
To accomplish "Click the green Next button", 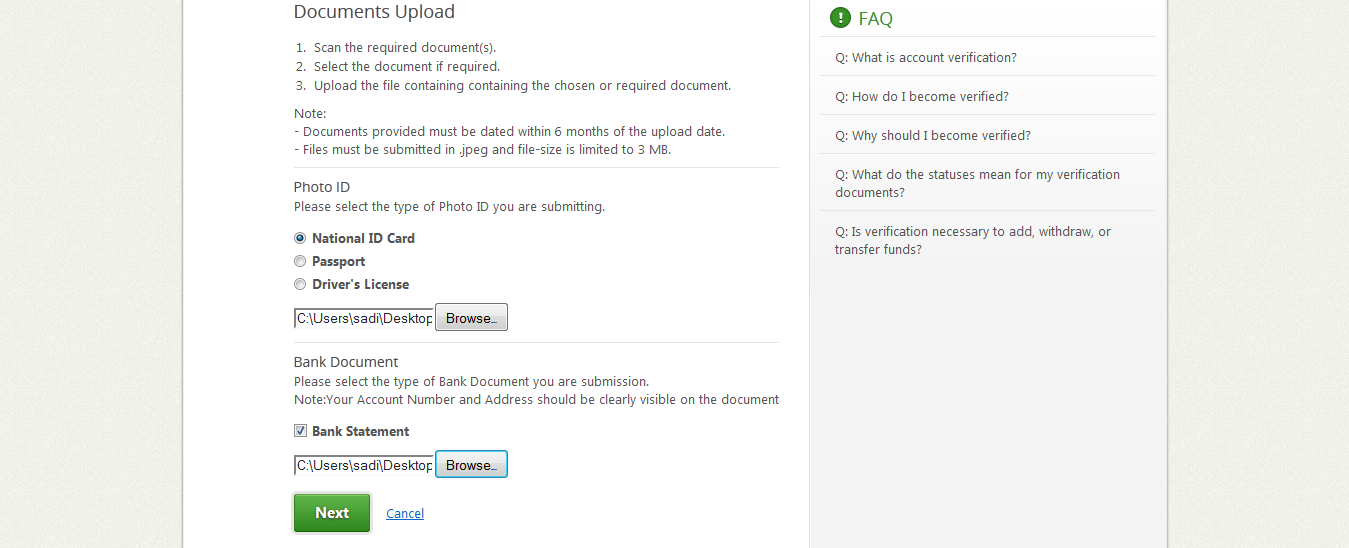I will pos(332,513).
